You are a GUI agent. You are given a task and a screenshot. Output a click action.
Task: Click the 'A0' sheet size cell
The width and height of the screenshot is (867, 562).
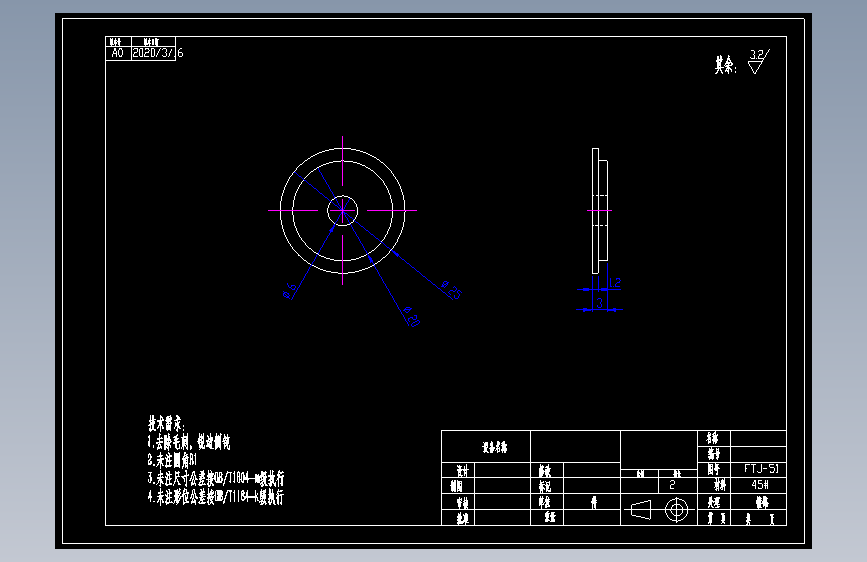point(118,53)
